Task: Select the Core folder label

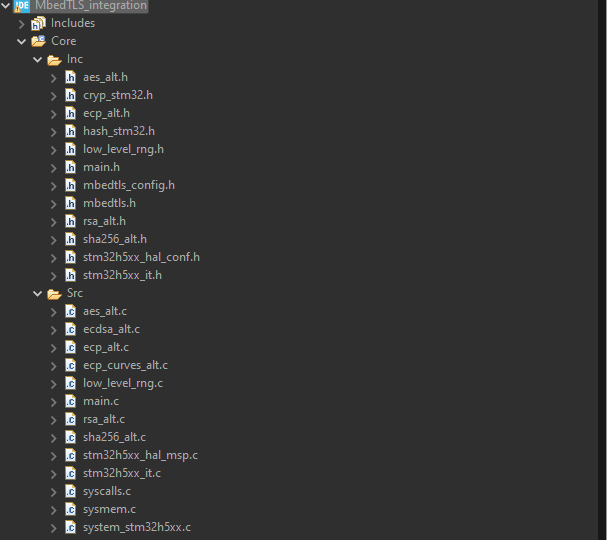Action: tap(63, 41)
